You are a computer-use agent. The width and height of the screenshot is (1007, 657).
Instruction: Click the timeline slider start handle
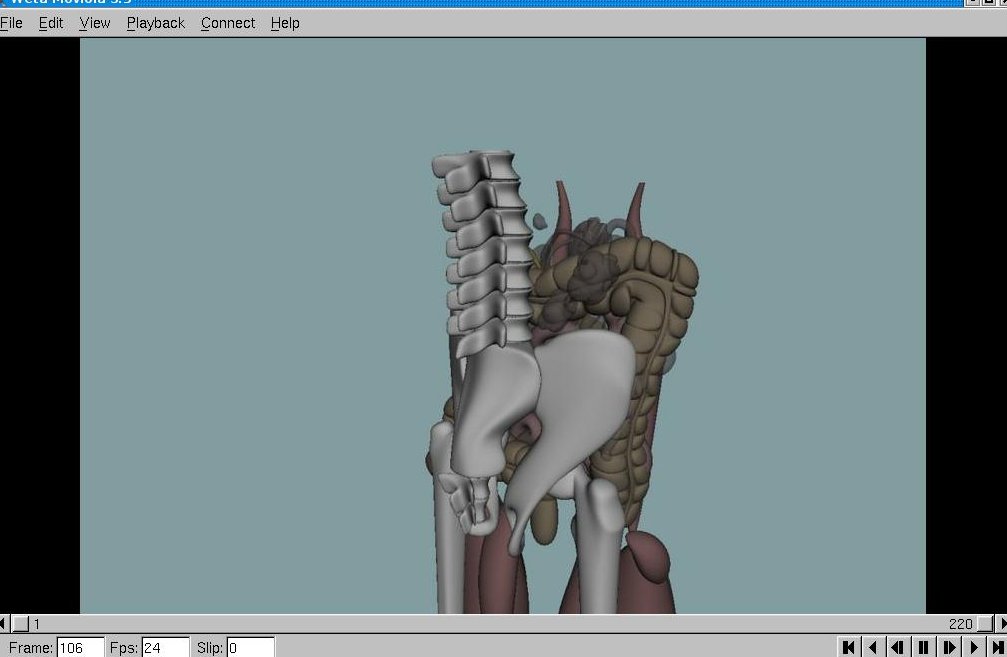pyautogui.click(x=20, y=624)
